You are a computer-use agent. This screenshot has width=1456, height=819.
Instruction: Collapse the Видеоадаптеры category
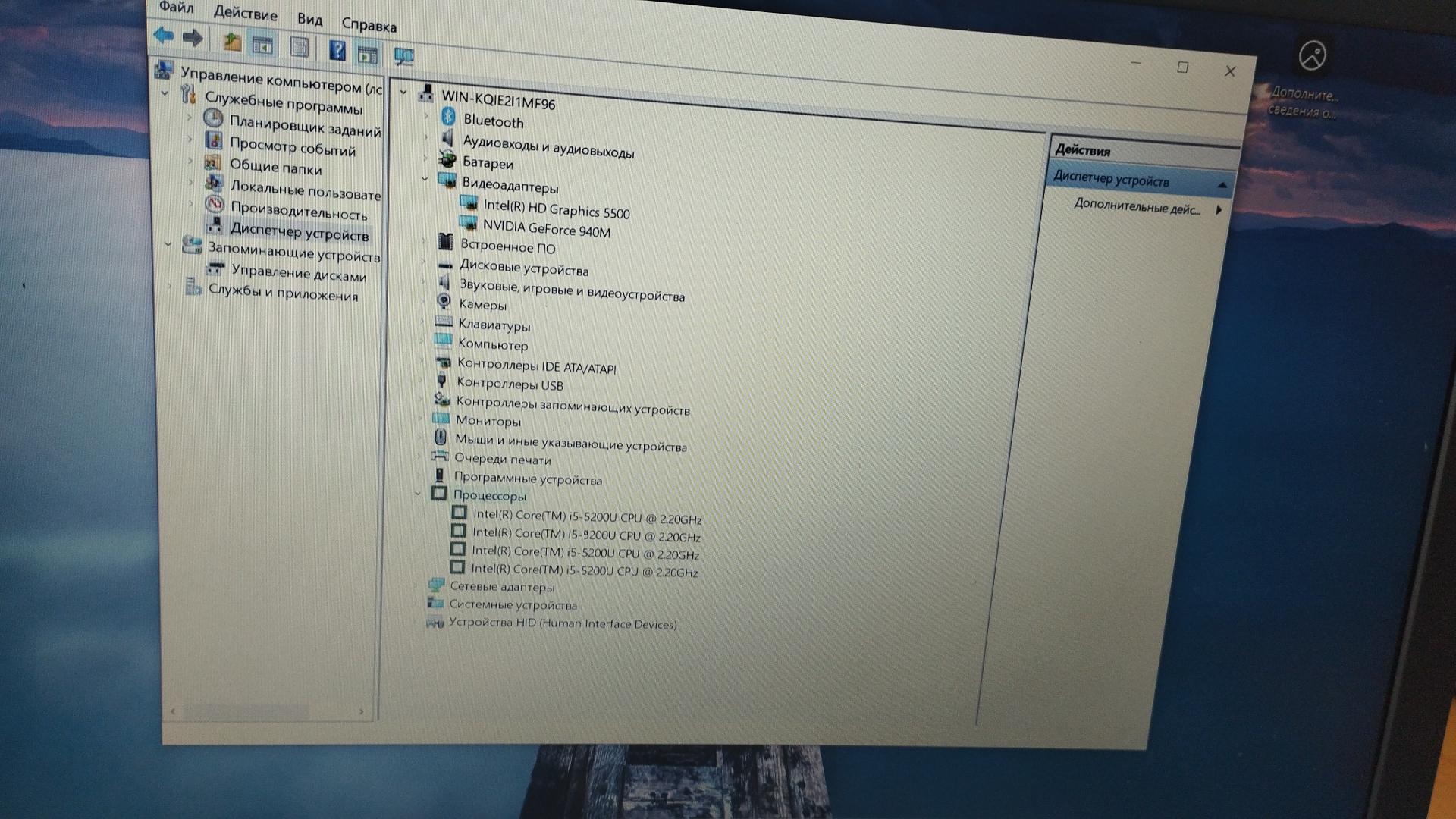425,180
